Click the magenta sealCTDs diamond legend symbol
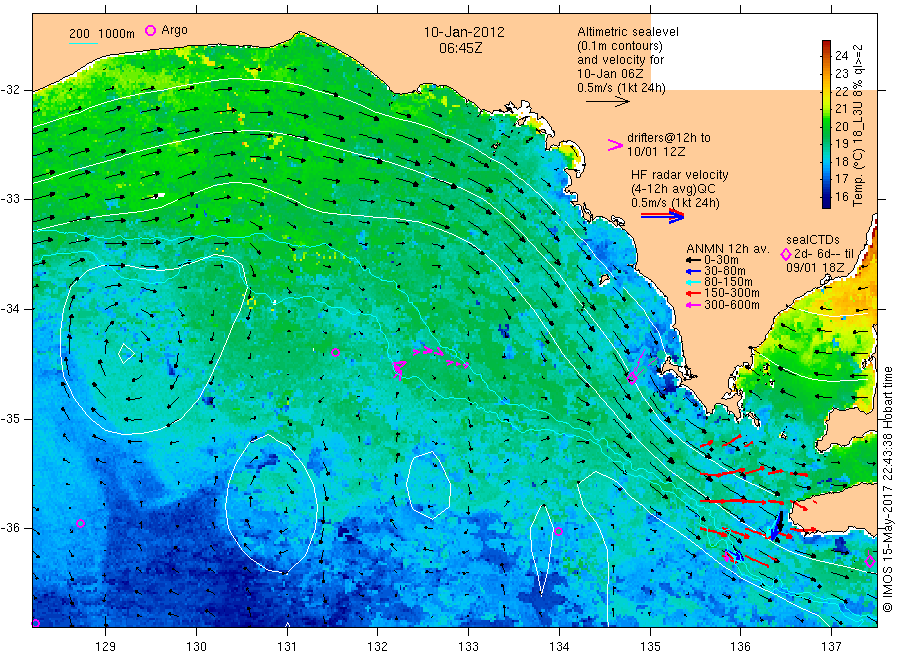Screen dimensions: 900x660 click(786, 254)
